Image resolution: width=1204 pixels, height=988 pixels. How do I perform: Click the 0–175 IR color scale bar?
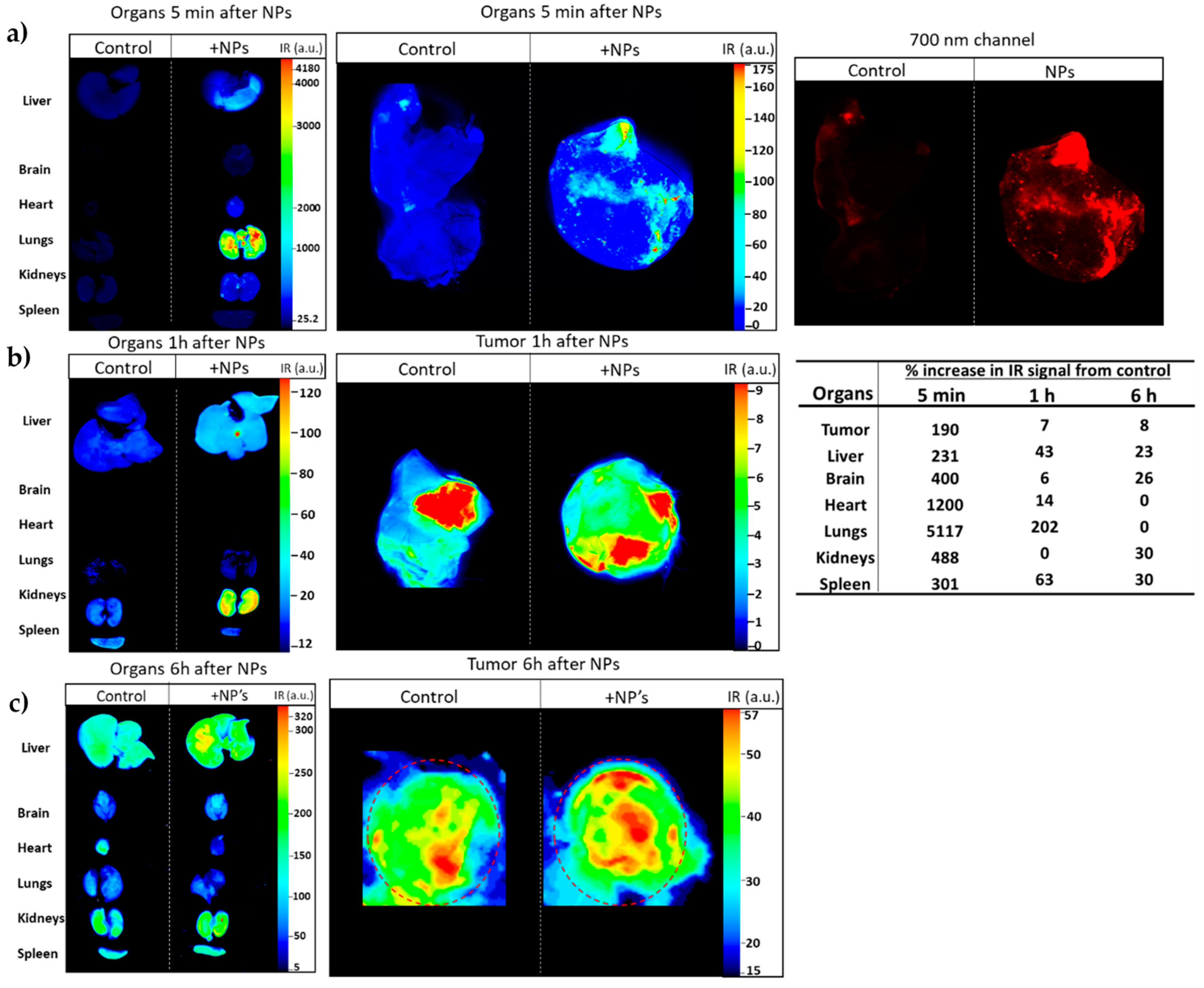coord(739,197)
